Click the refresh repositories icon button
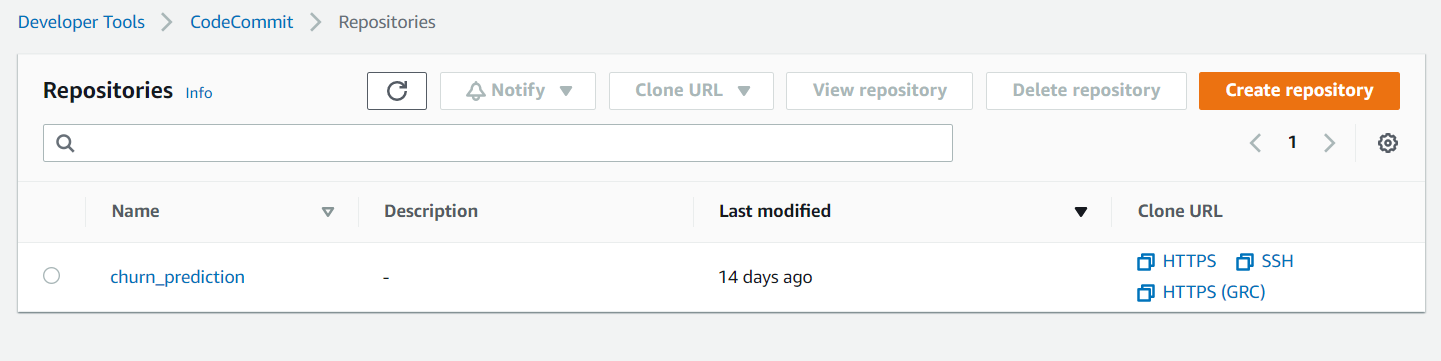 [397, 91]
